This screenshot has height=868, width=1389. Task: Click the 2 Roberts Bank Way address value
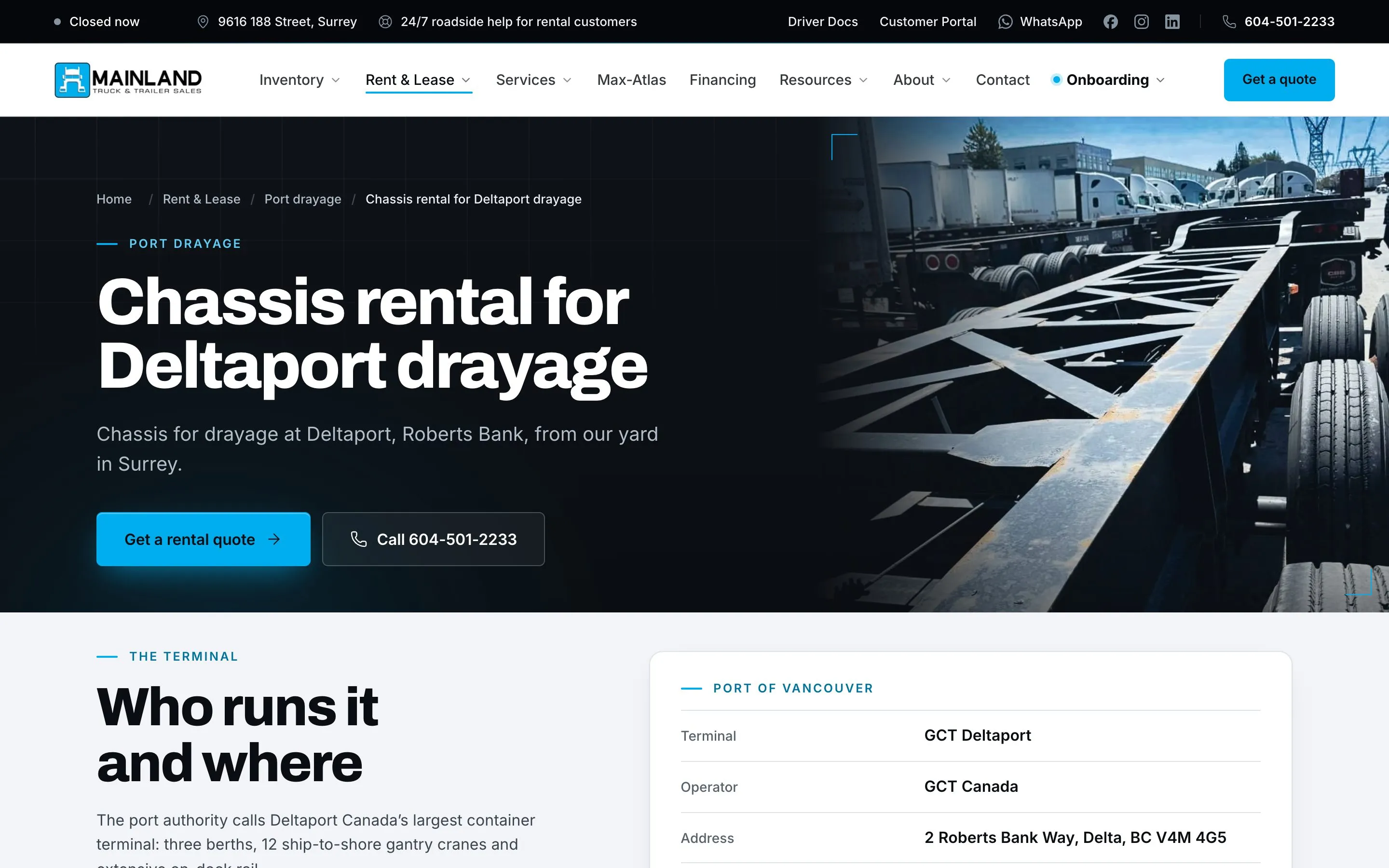tap(1075, 838)
